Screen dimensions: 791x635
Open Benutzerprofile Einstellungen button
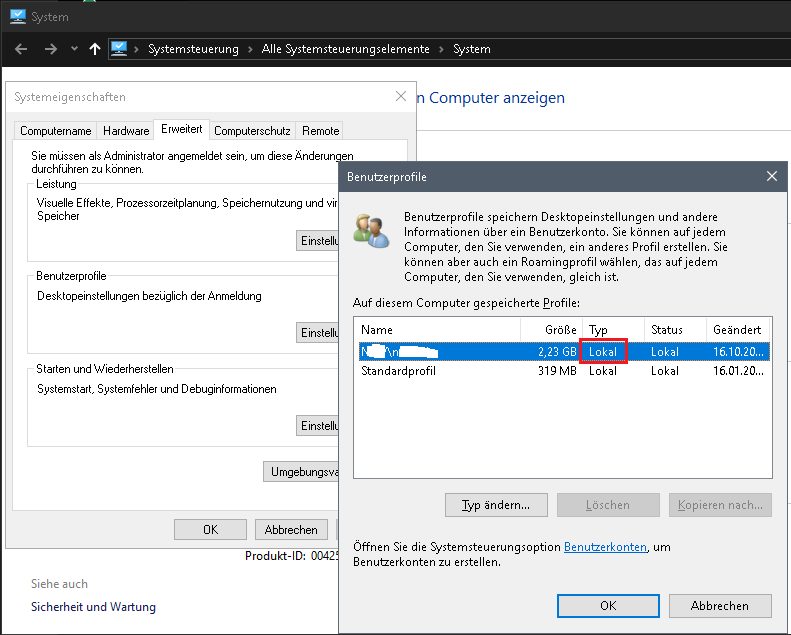318,333
